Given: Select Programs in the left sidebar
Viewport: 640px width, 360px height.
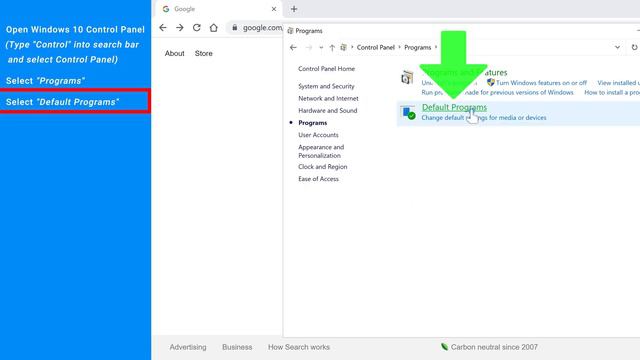Looking at the screenshot, I should [312, 123].
